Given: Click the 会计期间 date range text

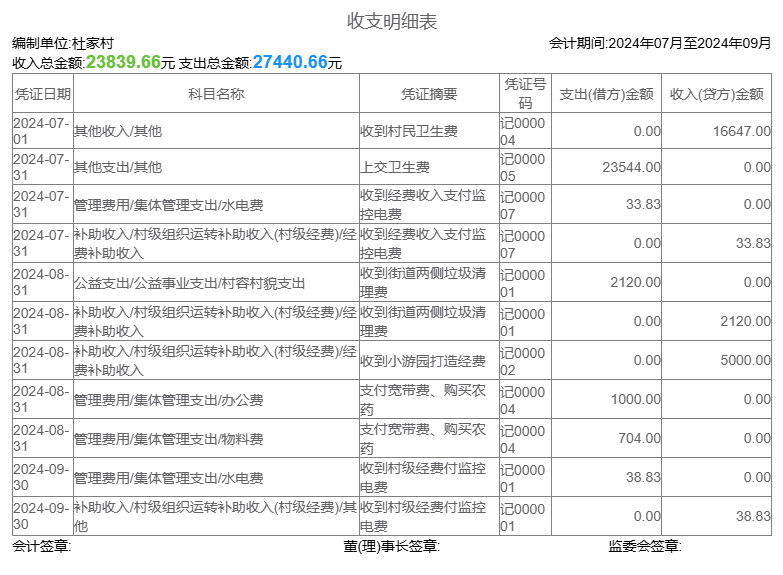Looking at the screenshot, I should coord(660,43).
